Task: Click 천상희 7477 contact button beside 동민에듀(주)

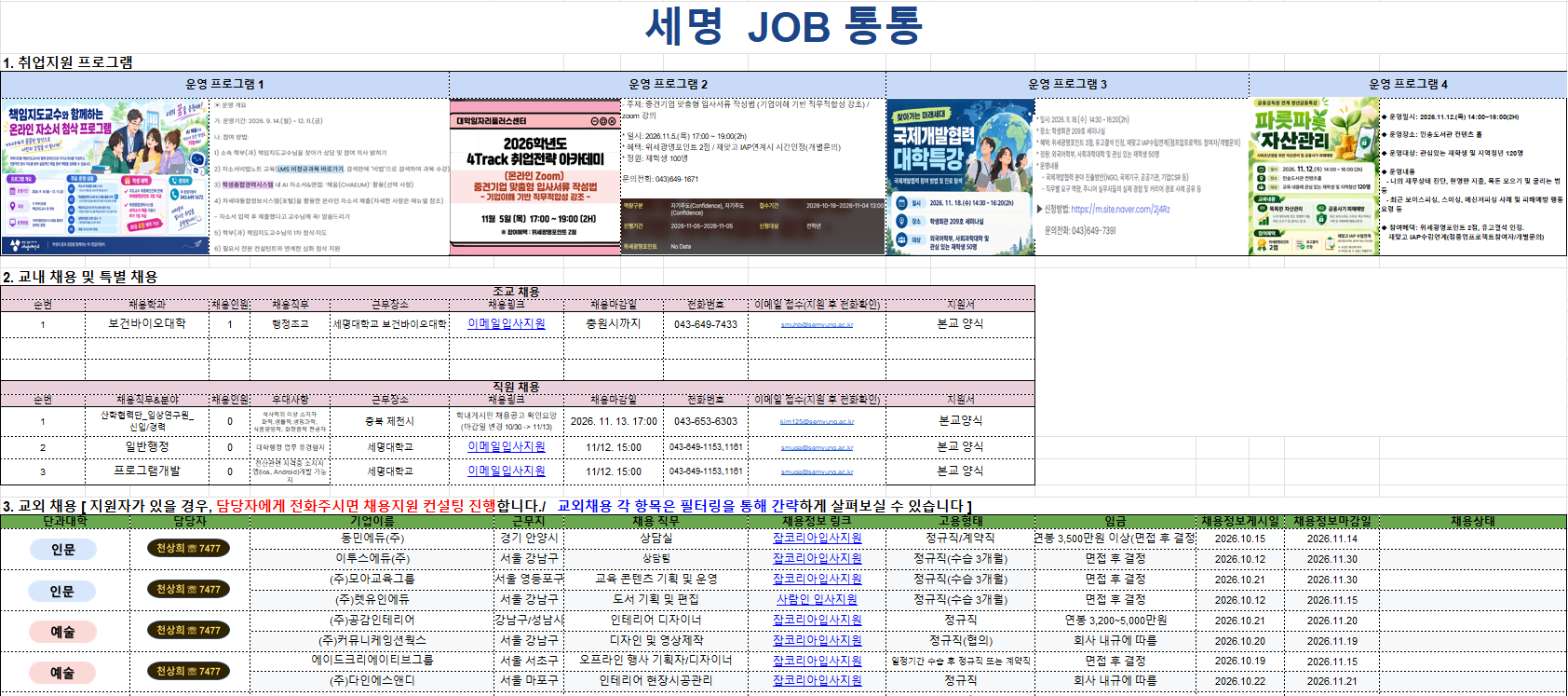Action: pyautogui.click(x=189, y=549)
